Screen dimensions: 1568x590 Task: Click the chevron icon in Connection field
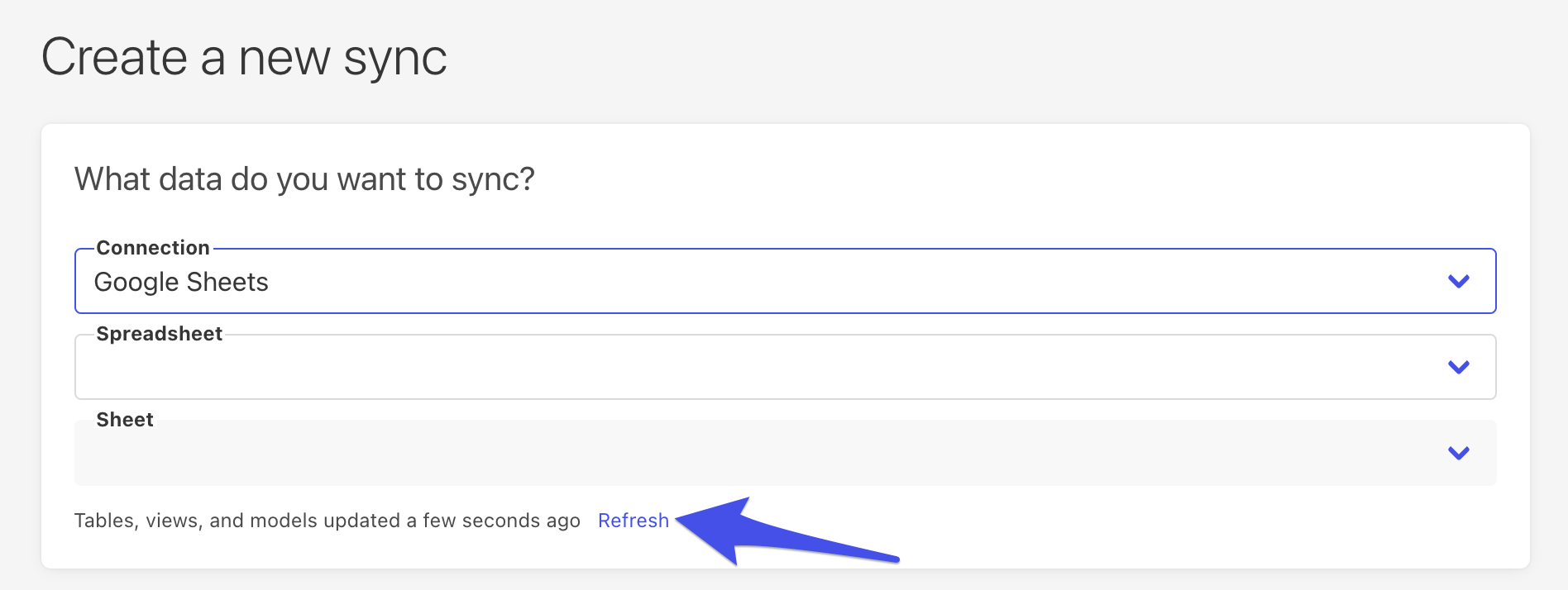coord(1458,282)
